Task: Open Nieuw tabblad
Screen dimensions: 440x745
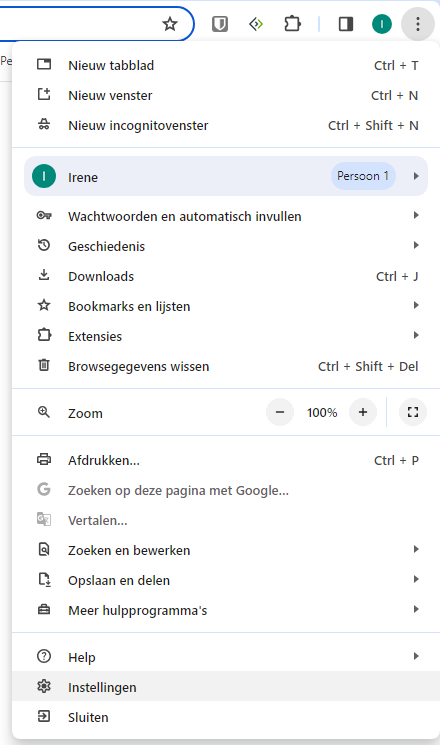Action: coord(226,65)
